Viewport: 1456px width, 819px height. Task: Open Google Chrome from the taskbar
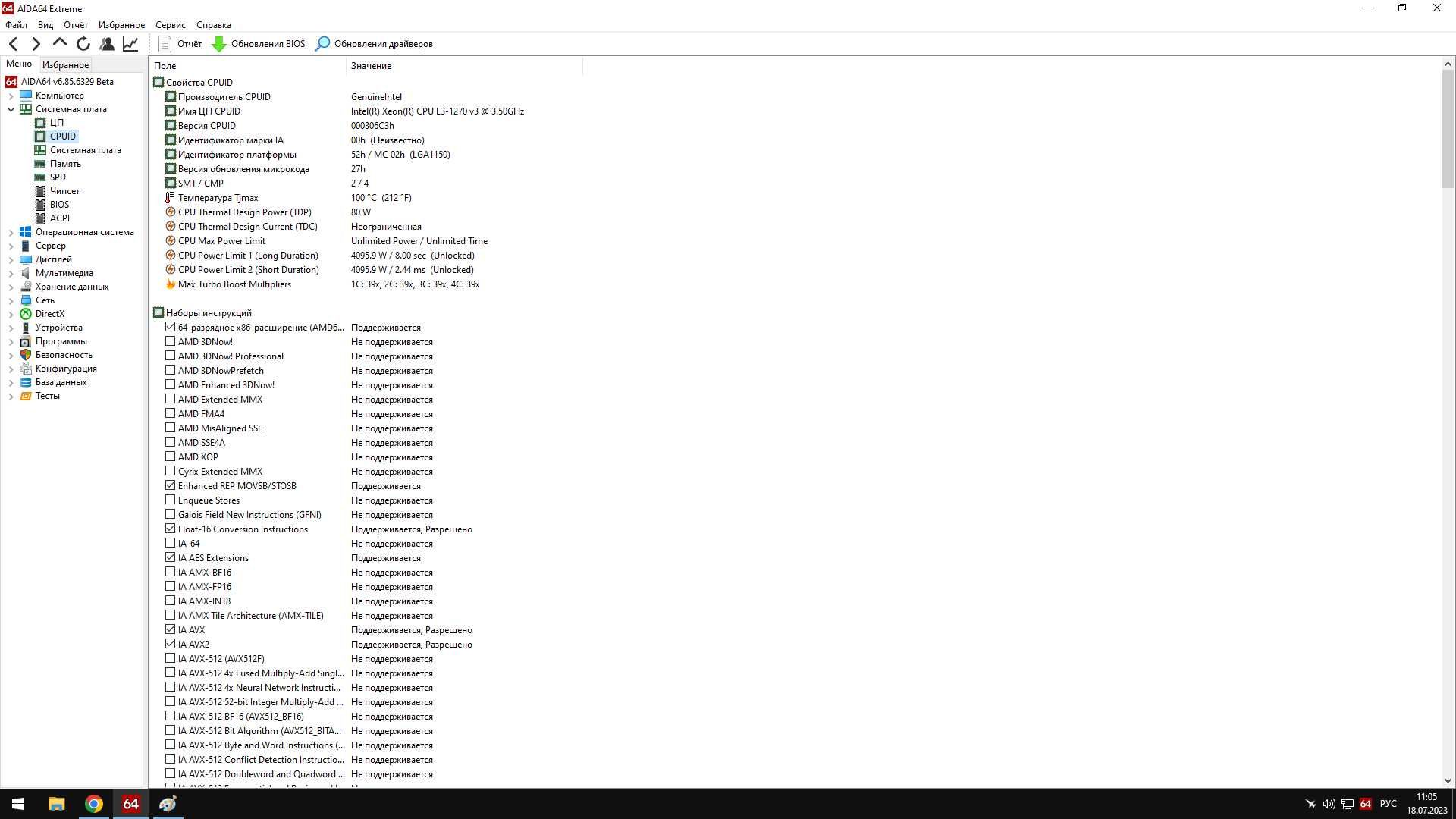click(94, 804)
